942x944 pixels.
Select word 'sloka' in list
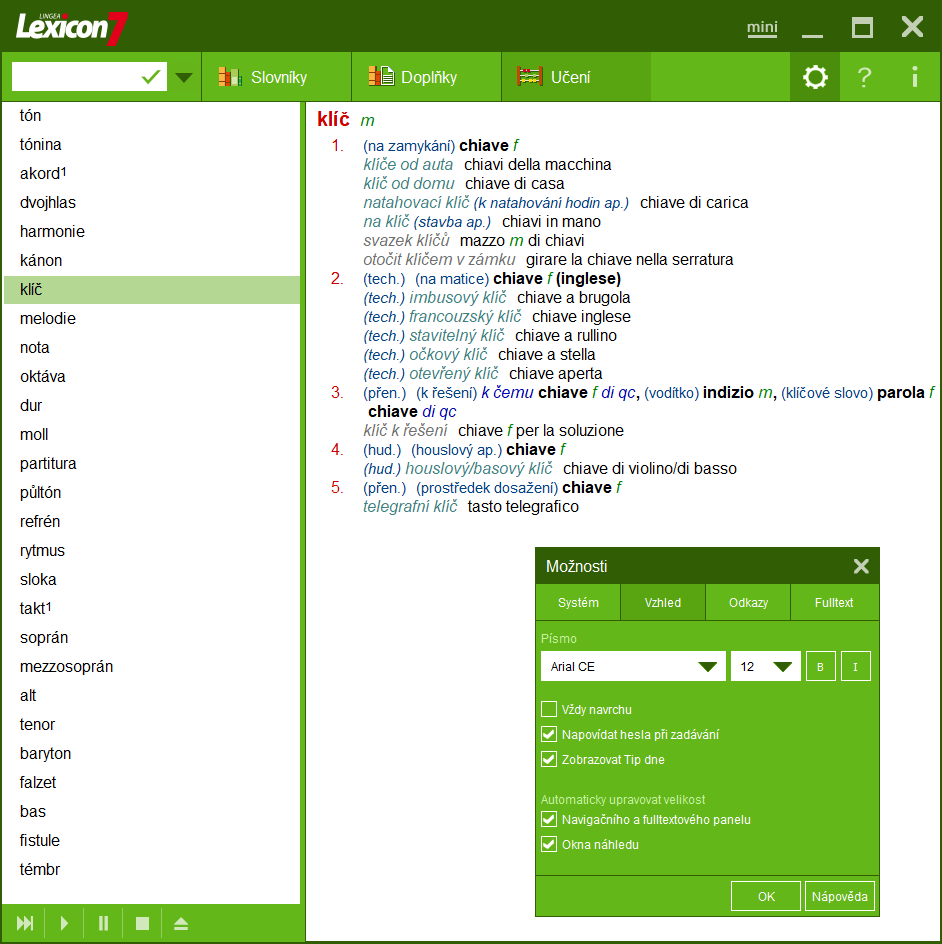pos(152,579)
